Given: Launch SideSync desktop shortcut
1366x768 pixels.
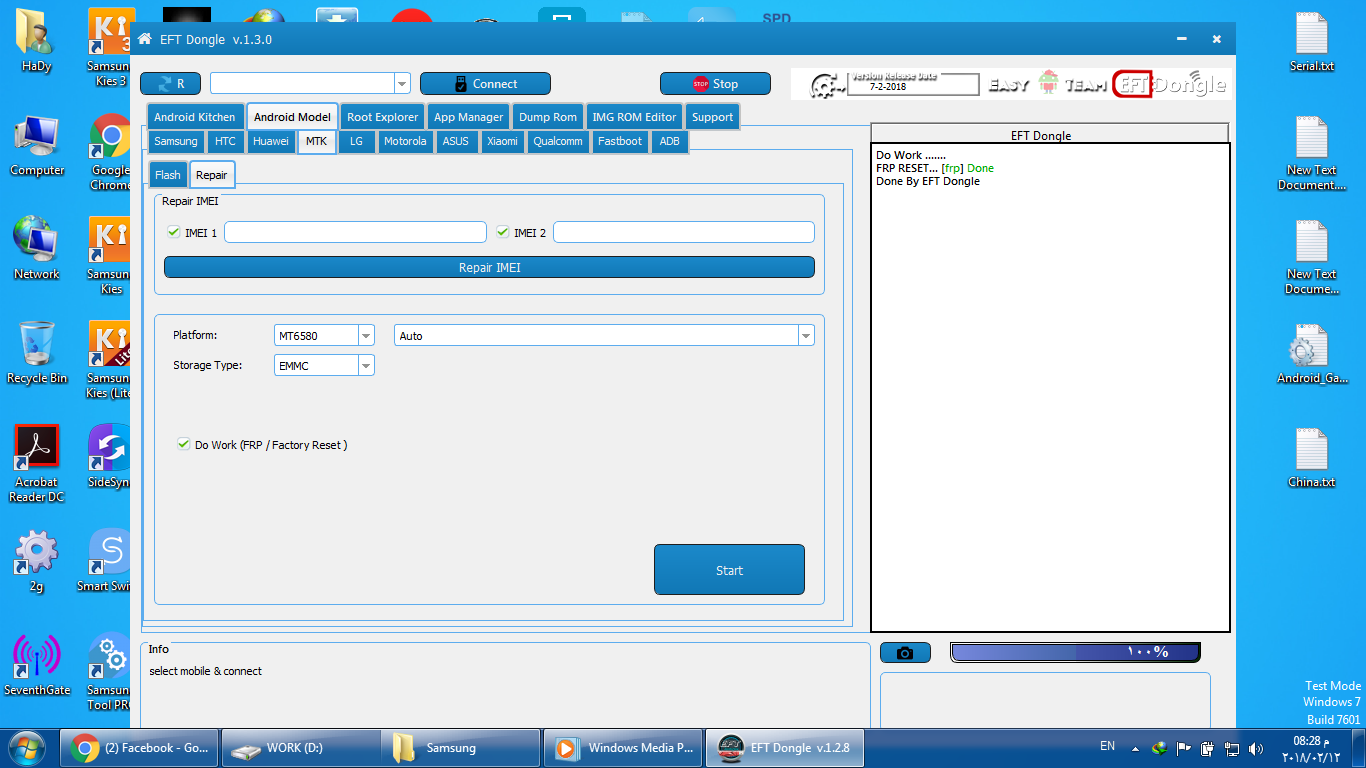Looking at the screenshot, I should pyautogui.click(x=110, y=457).
